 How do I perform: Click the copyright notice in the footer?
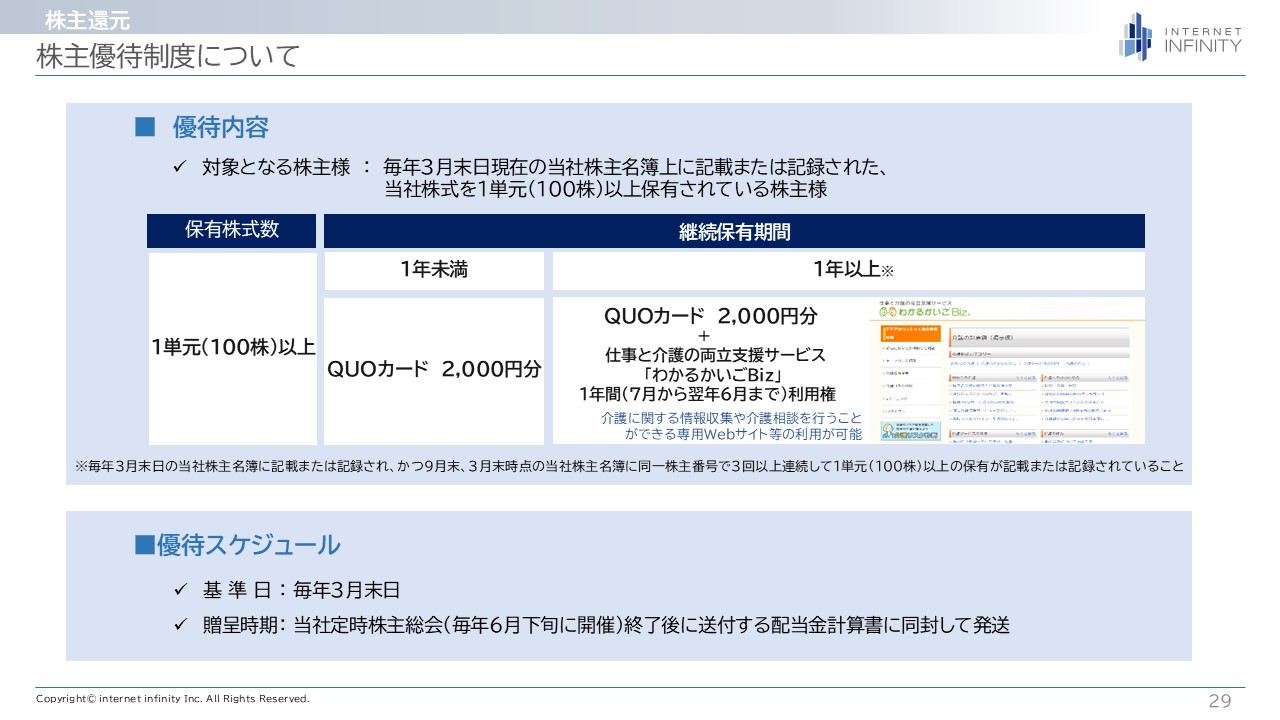click(x=173, y=699)
